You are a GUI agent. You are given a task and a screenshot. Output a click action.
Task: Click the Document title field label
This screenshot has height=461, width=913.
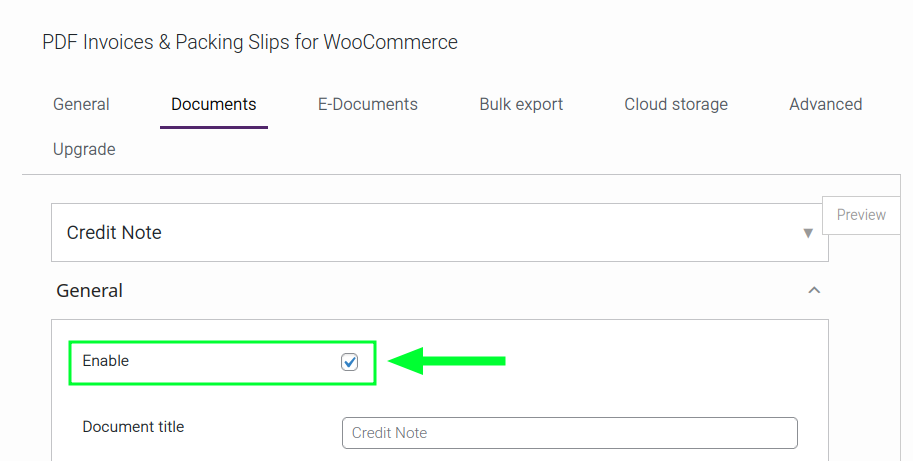point(133,426)
